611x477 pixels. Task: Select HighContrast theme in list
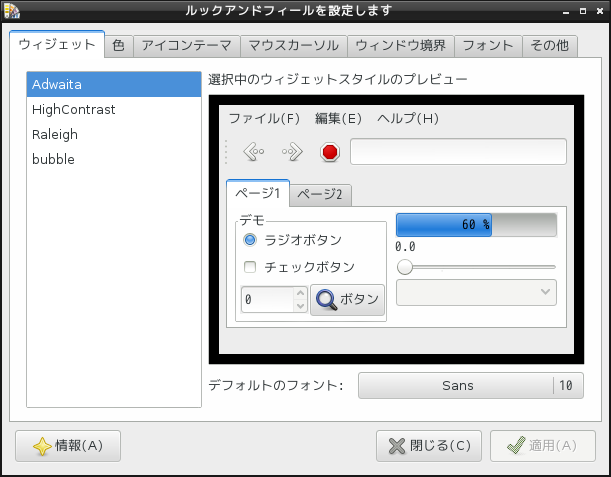point(114,110)
